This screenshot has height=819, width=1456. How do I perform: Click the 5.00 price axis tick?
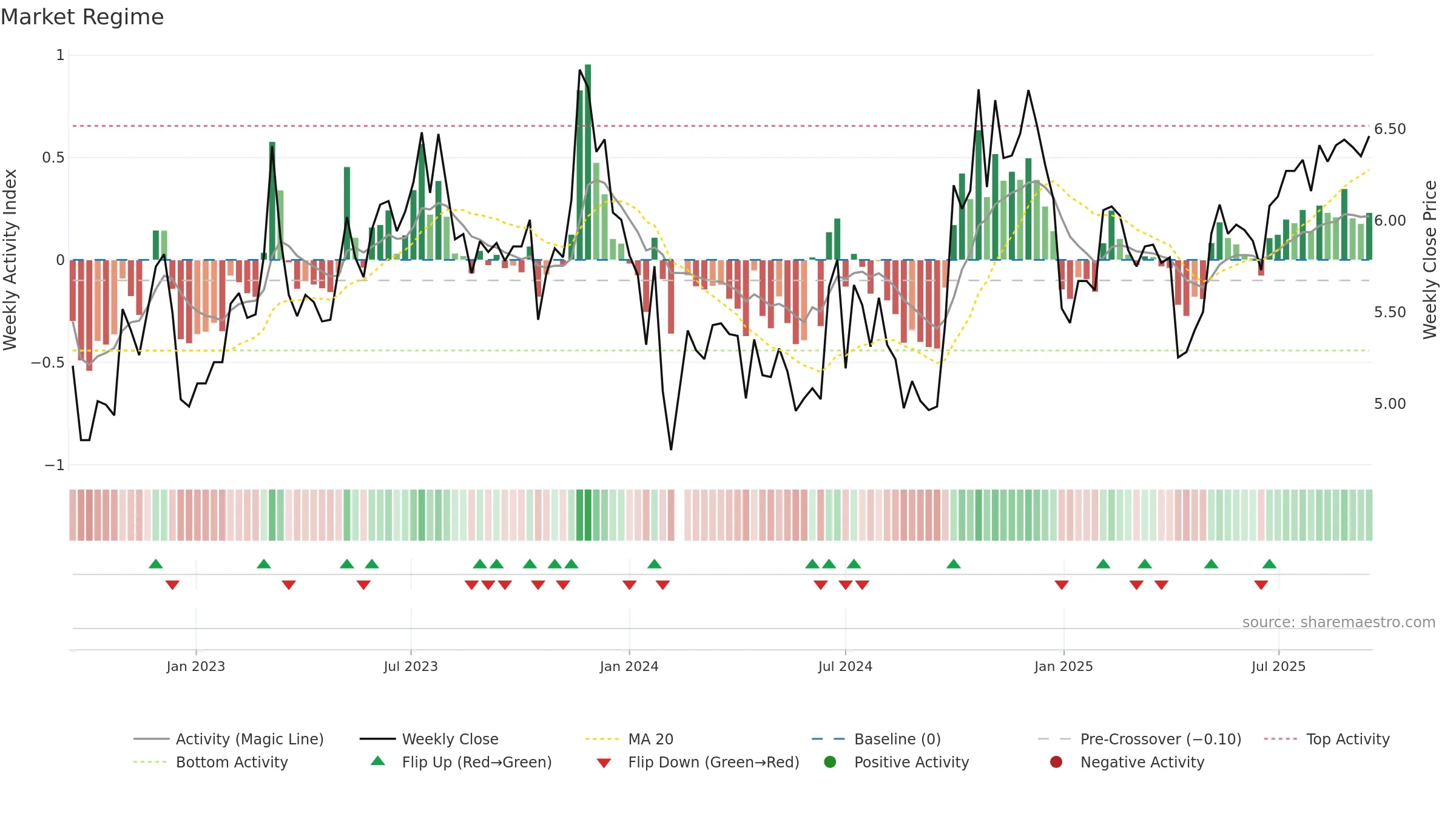click(x=1390, y=404)
